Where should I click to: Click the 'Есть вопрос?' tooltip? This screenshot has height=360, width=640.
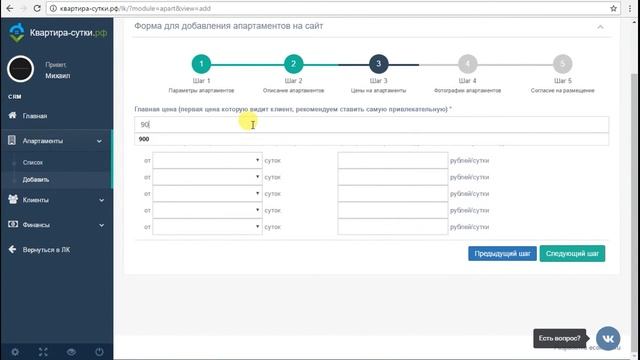pos(560,338)
